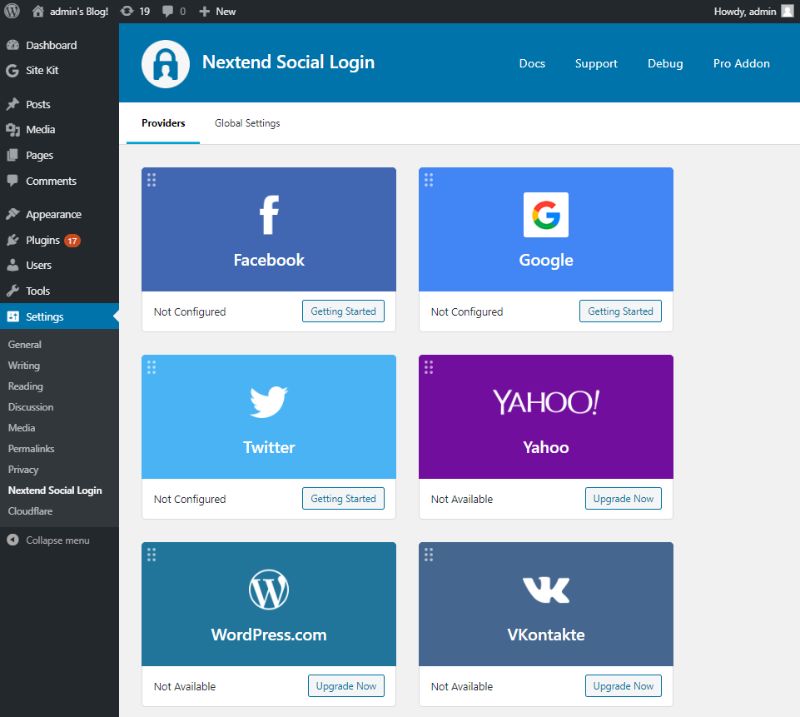Viewport: 800px width, 717px height.
Task: Open Reading settings submenu item
Action: pos(26,386)
